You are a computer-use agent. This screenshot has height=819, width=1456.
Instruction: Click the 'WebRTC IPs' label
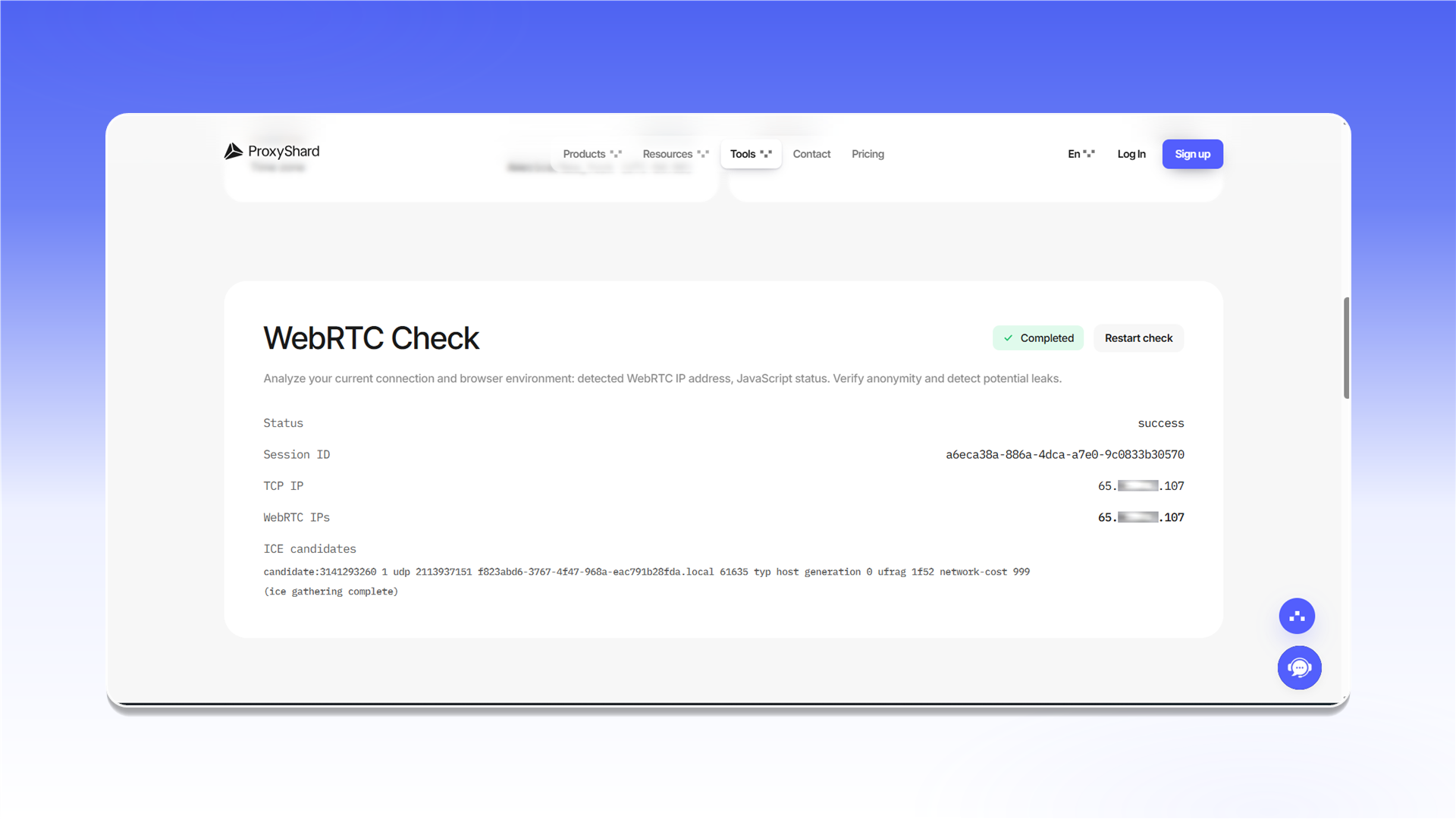(x=297, y=517)
